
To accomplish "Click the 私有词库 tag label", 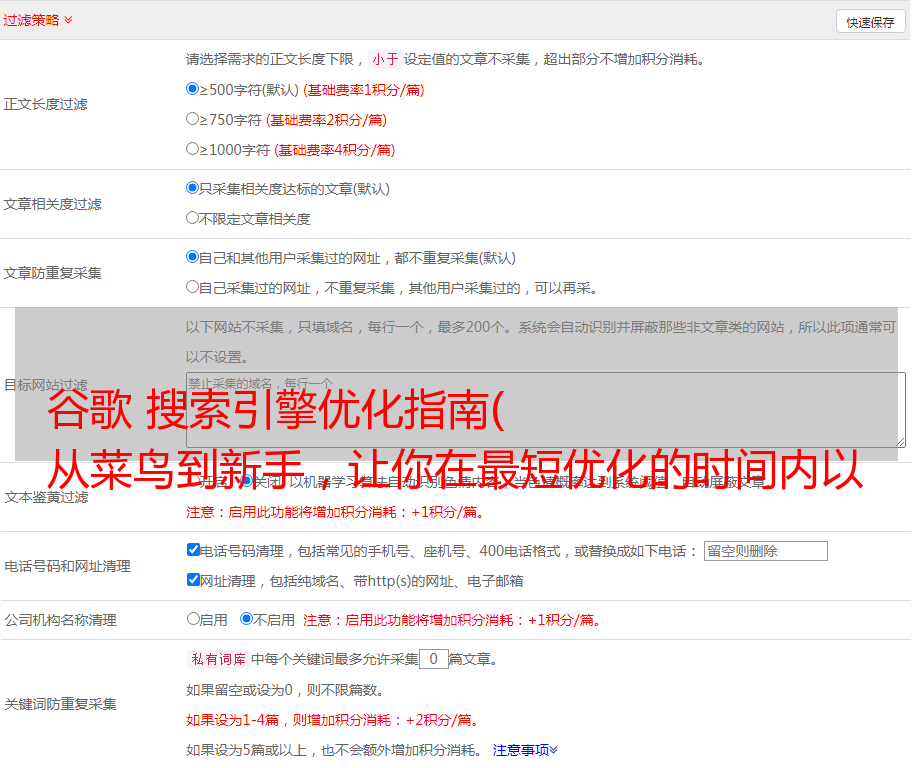I will pos(217,659).
